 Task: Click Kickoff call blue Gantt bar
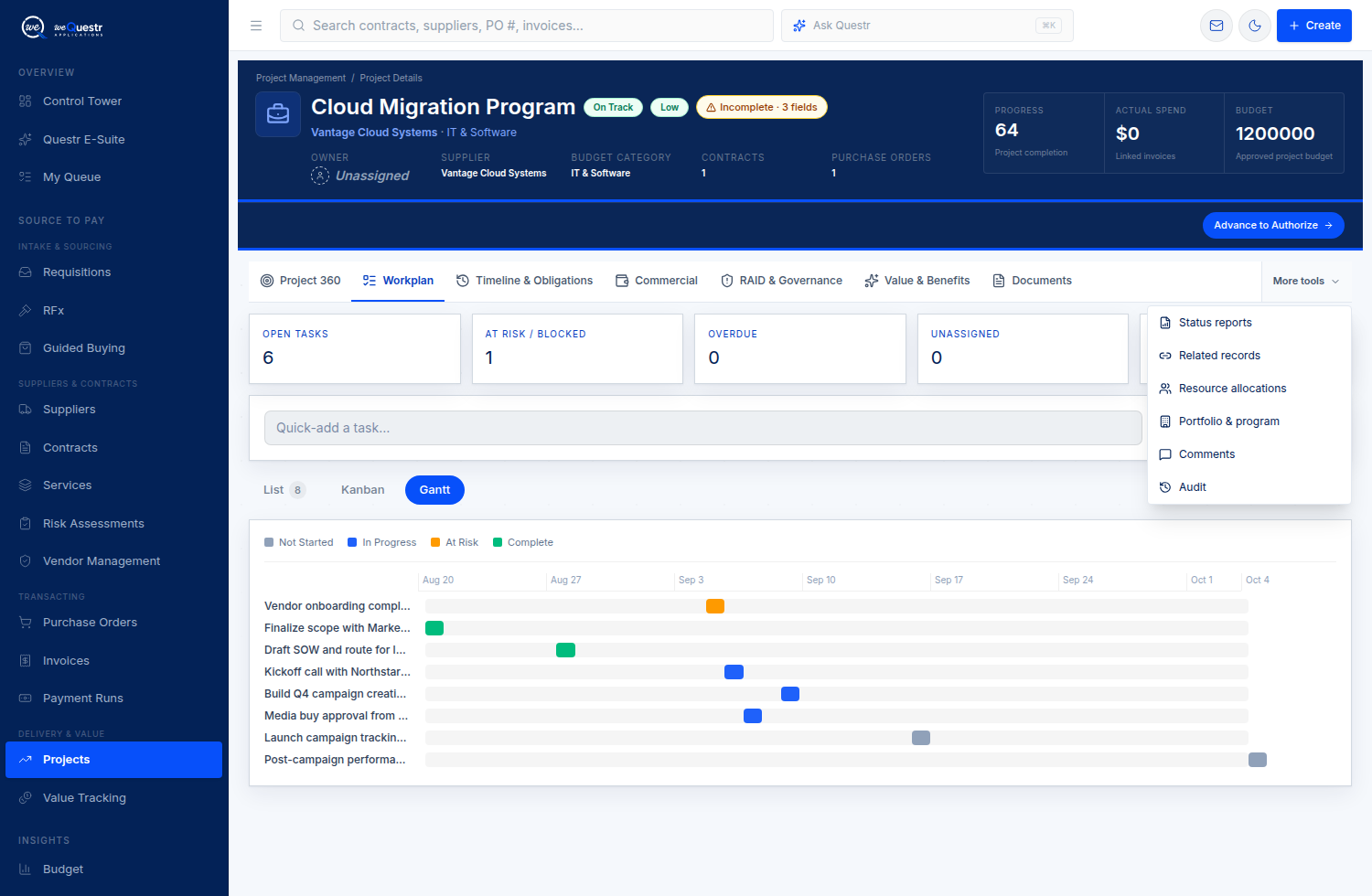point(734,672)
